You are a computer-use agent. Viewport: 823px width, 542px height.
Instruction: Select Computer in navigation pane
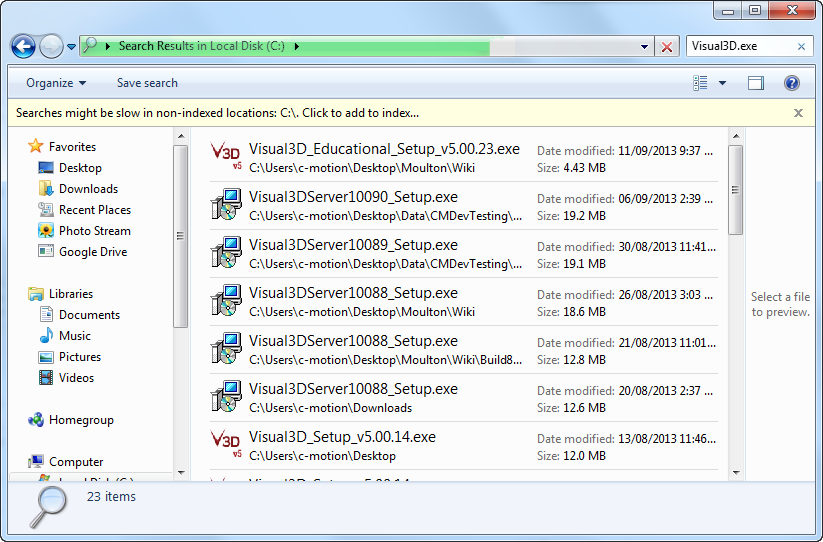[76, 461]
